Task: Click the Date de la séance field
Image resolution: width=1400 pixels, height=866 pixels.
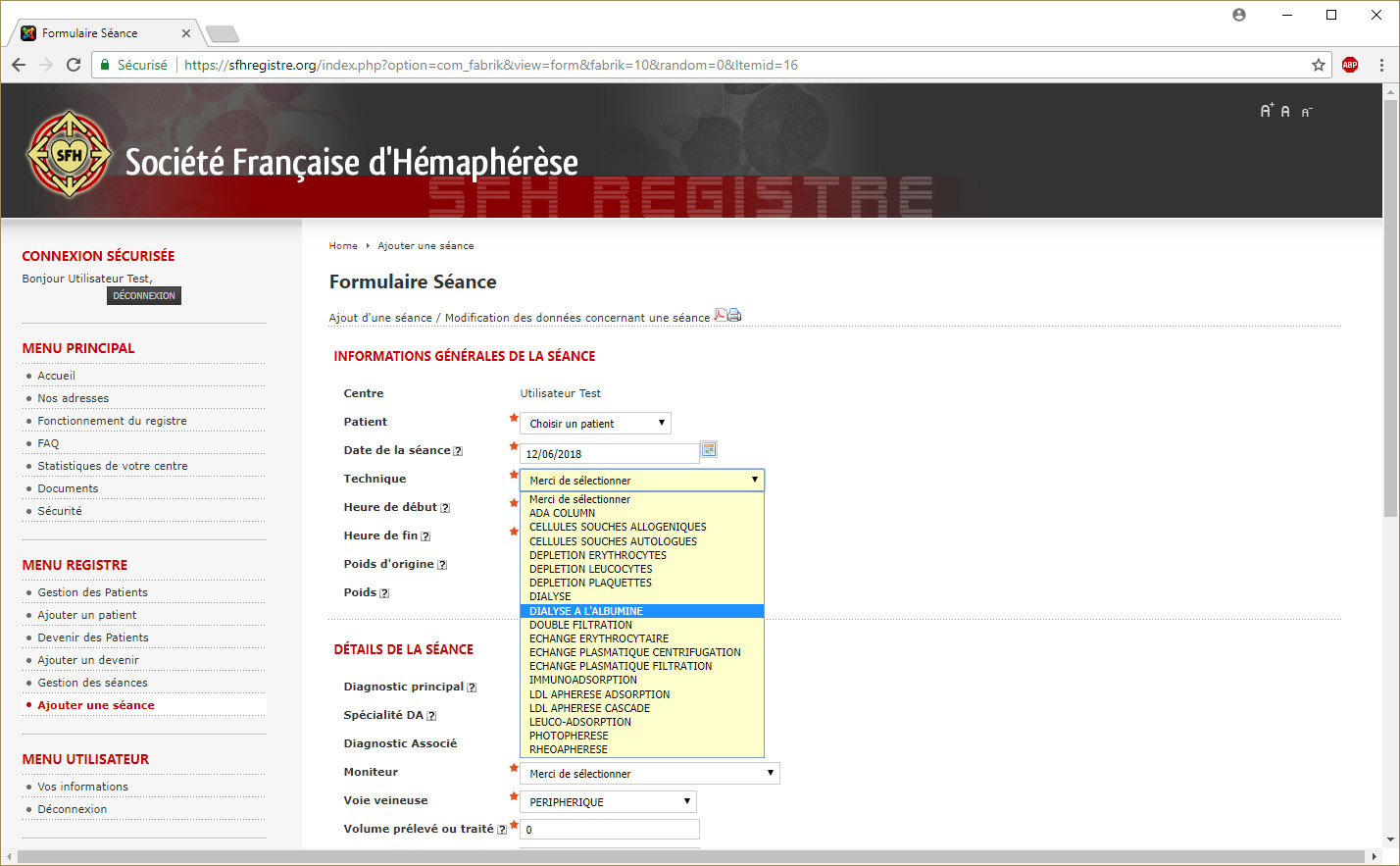Action: 609,454
